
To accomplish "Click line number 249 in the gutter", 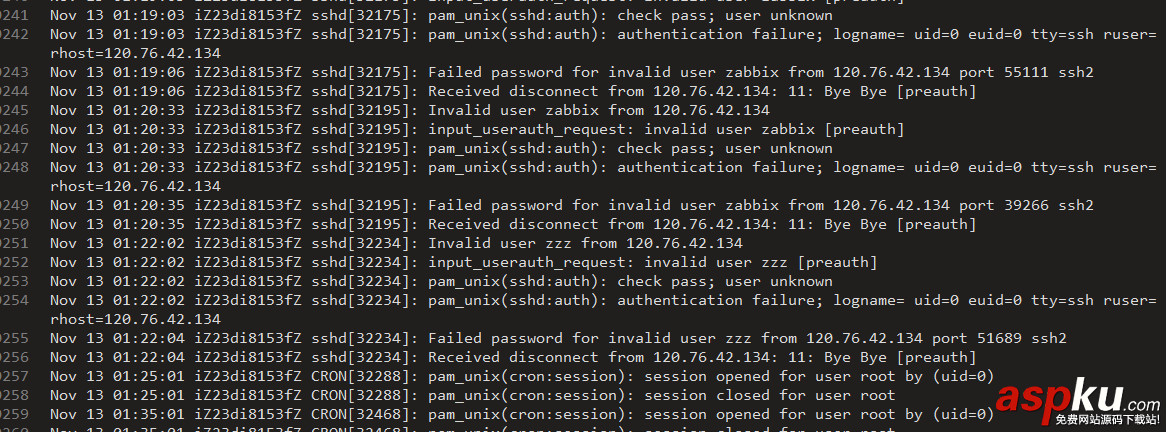I will 15,206.
